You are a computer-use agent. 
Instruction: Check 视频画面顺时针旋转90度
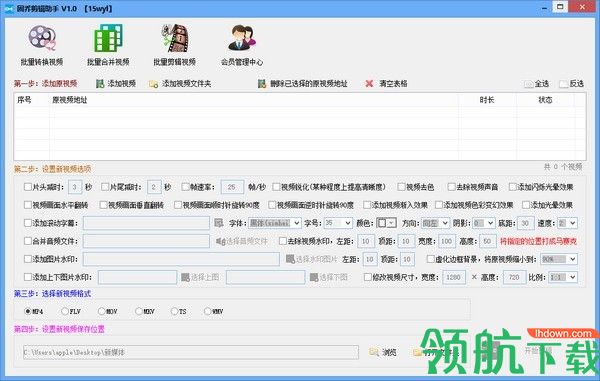click(178, 205)
